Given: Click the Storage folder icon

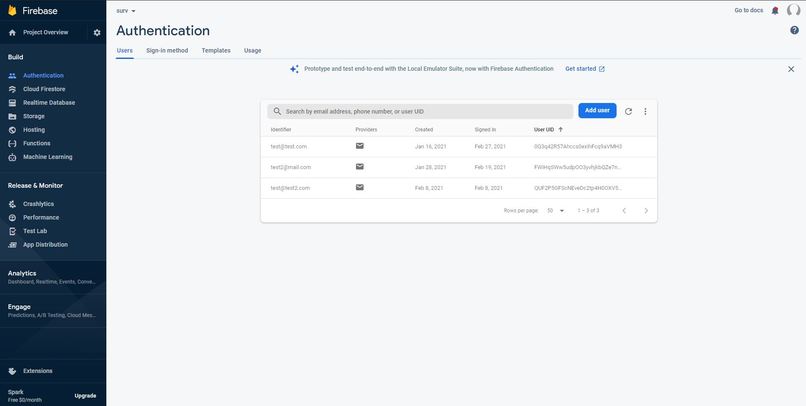Looking at the screenshot, I should click(12, 116).
